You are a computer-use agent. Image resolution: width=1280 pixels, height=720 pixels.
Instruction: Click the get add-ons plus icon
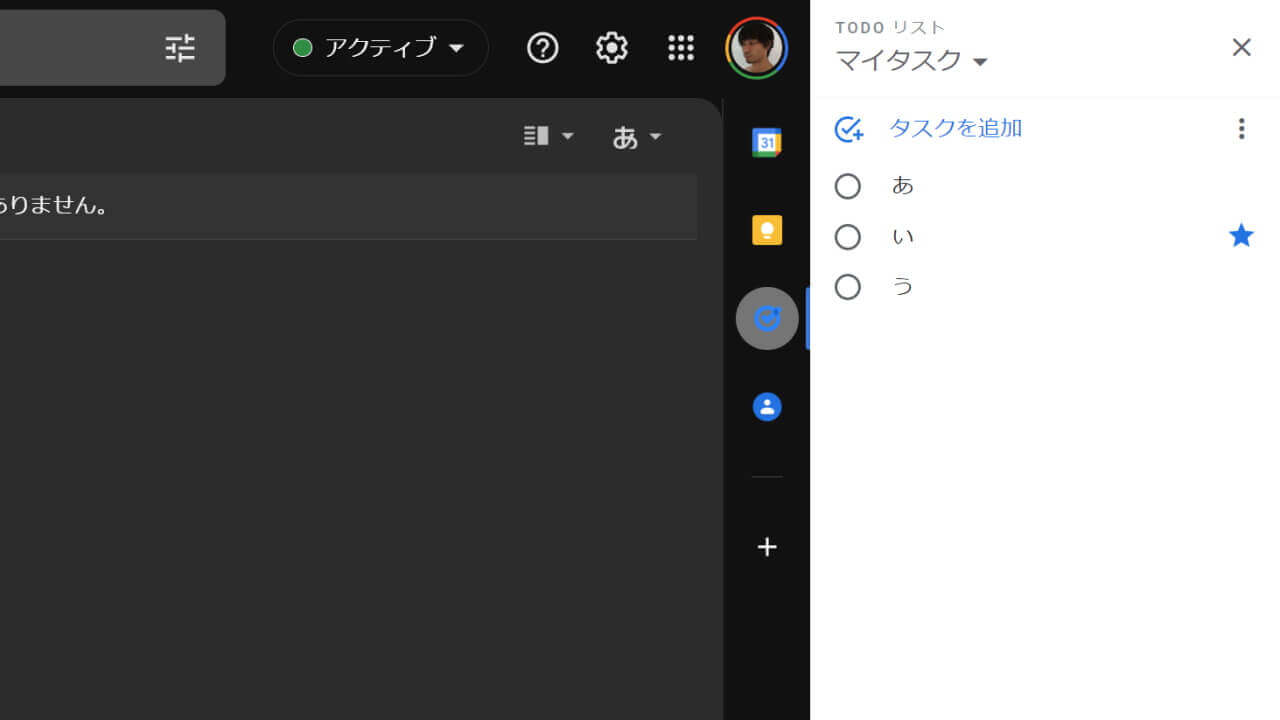(766, 547)
